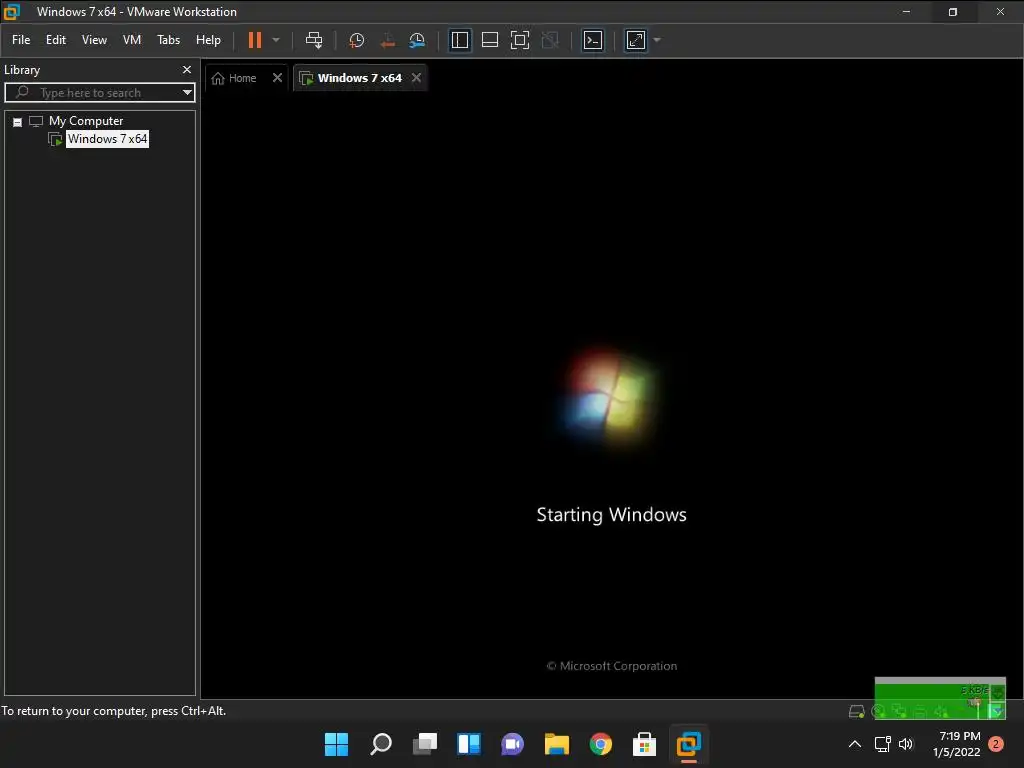Click the Unity mode toolbar icon
The height and width of the screenshot is (768, 1024).
coord(551,40)
